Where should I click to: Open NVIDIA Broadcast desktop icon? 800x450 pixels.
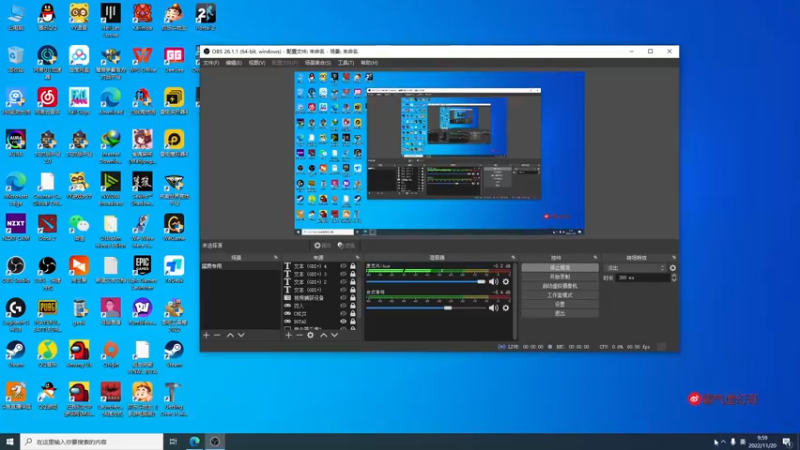(x=111, y=189)
